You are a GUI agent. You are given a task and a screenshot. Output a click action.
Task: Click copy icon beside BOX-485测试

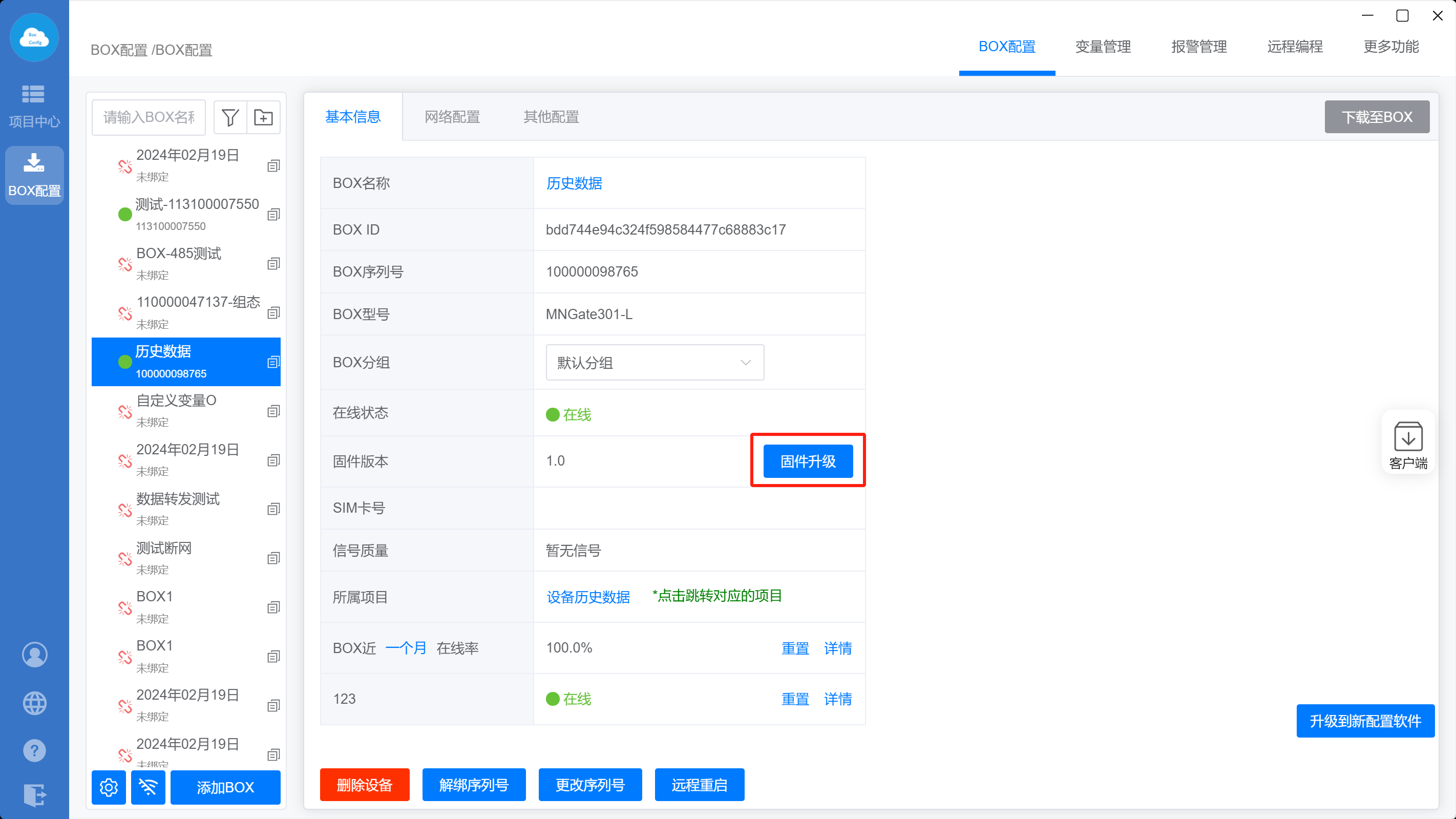point(273,264)
